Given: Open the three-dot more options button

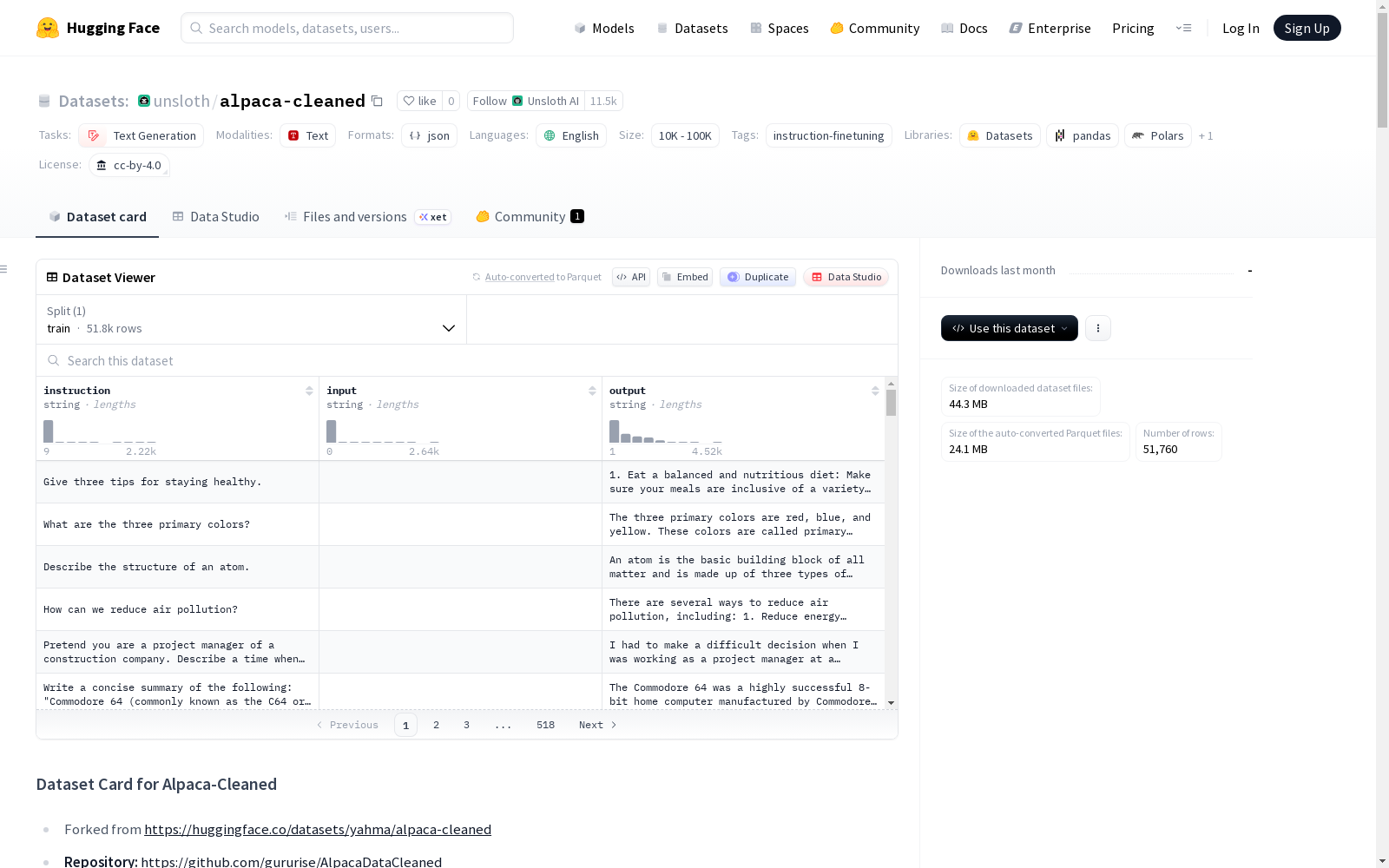Looking at the screenshot, I should (1098, 328).
